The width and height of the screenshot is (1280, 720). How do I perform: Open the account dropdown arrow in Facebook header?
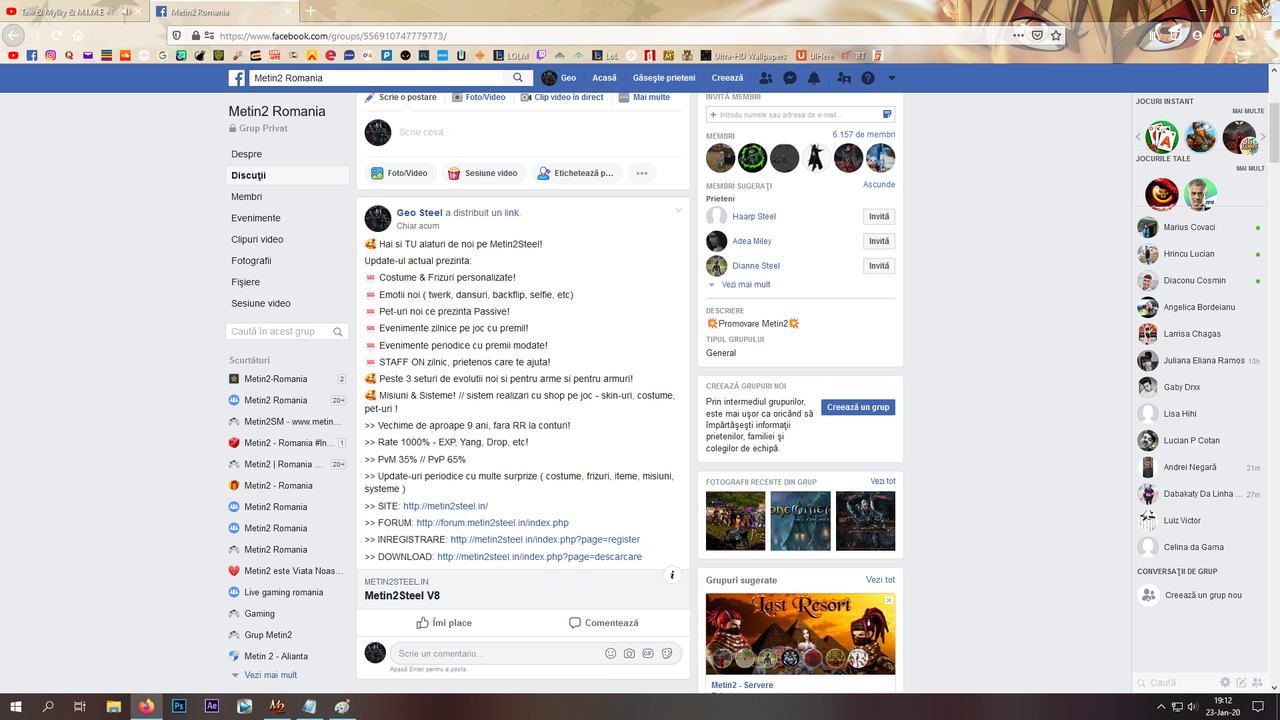tap(892, 78)
